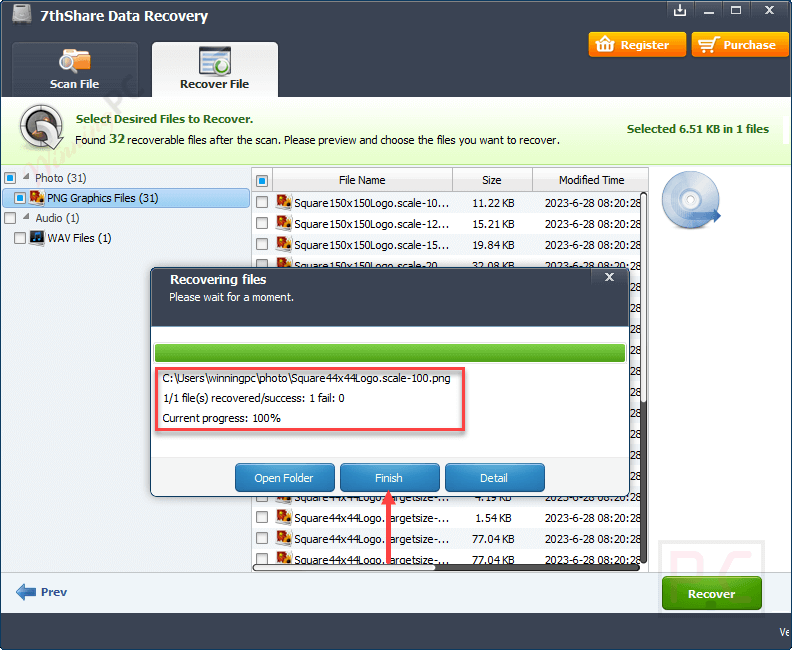Click the Prev blue arrow icon

pyautogui.click(x=26, y=591)
